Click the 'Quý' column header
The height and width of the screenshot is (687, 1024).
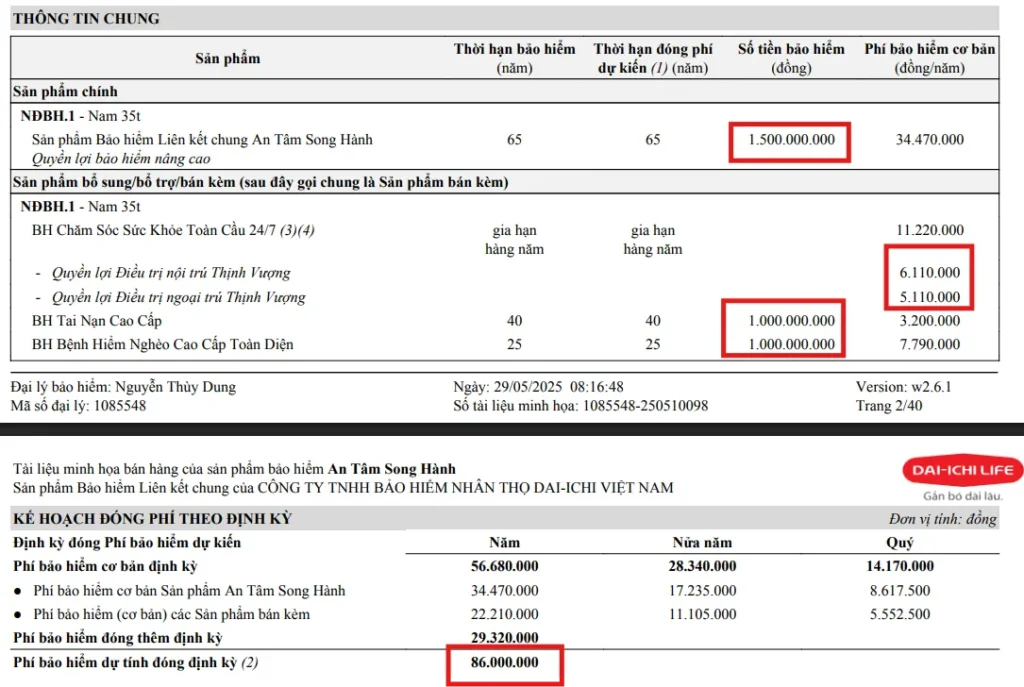tap(900, 542)
